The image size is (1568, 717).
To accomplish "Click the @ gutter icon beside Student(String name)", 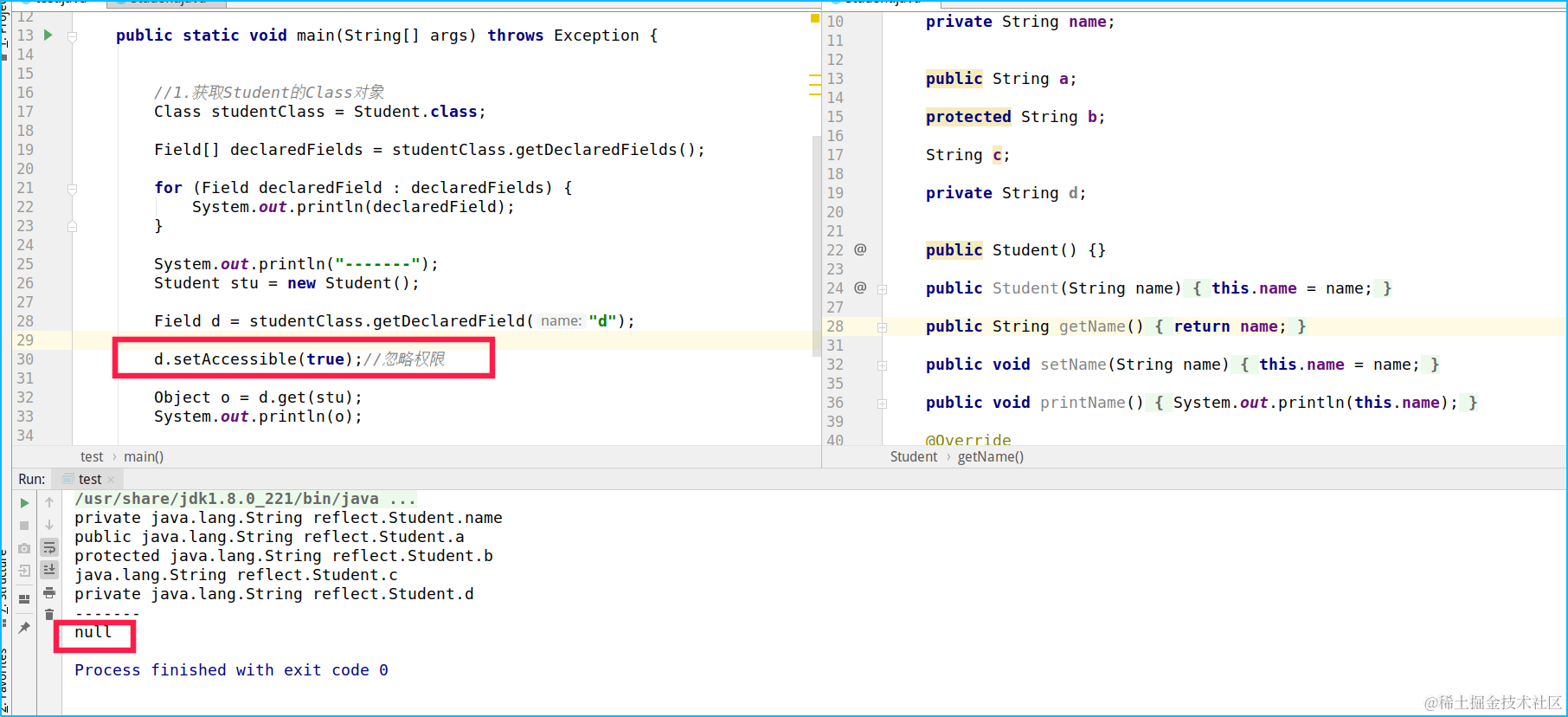I will [x=860, y=287].
